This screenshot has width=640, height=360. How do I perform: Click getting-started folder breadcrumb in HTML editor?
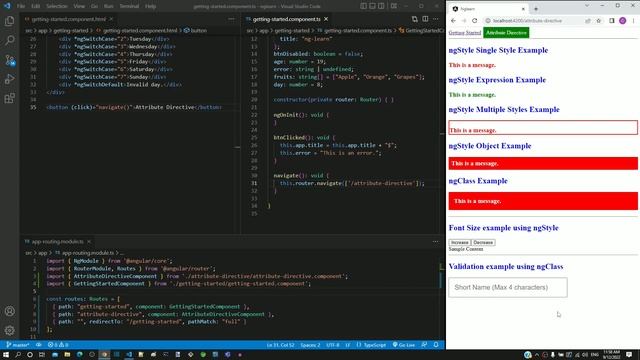point(71,31)
